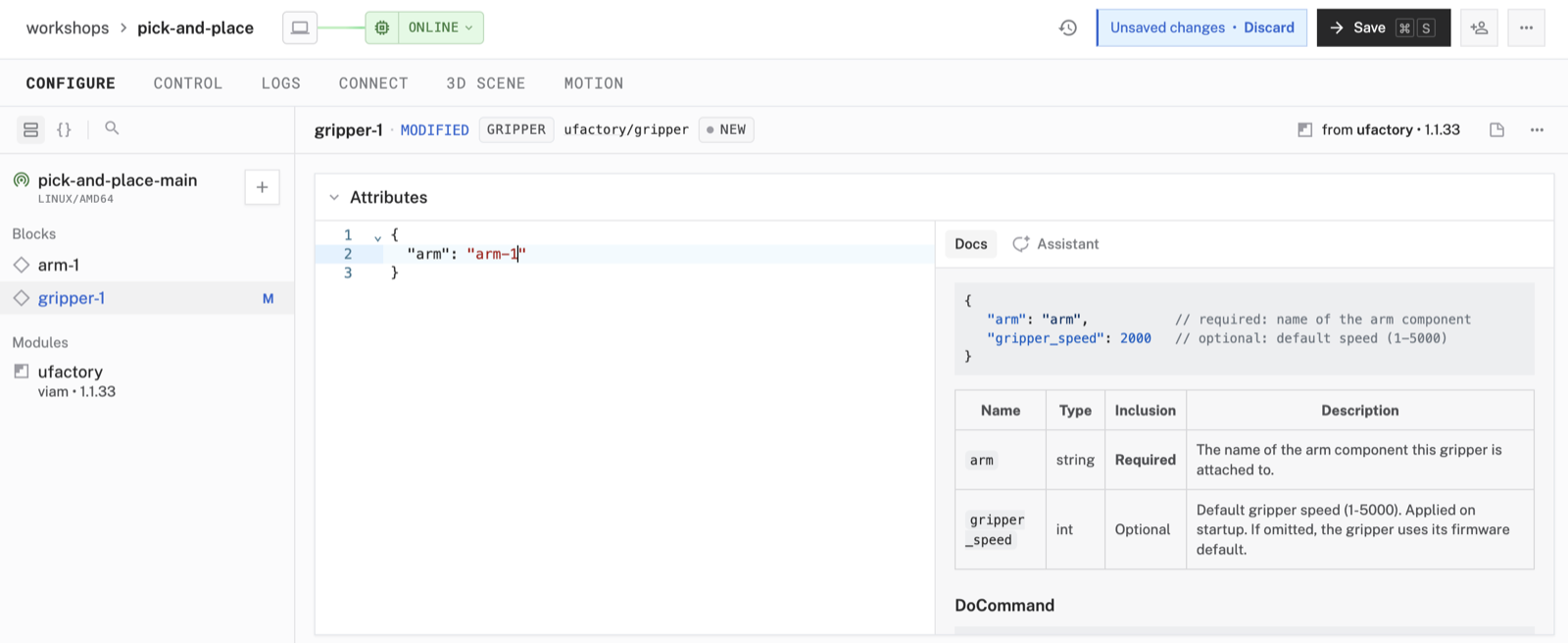Click the DoCommand heading
1568x643 pixels.
pos(1004,606)
